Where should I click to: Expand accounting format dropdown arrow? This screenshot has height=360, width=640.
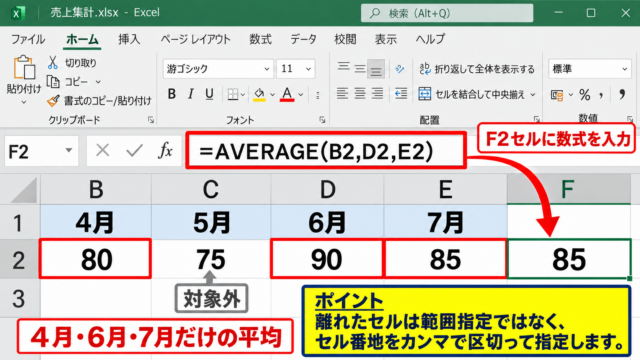click(571, 95)
